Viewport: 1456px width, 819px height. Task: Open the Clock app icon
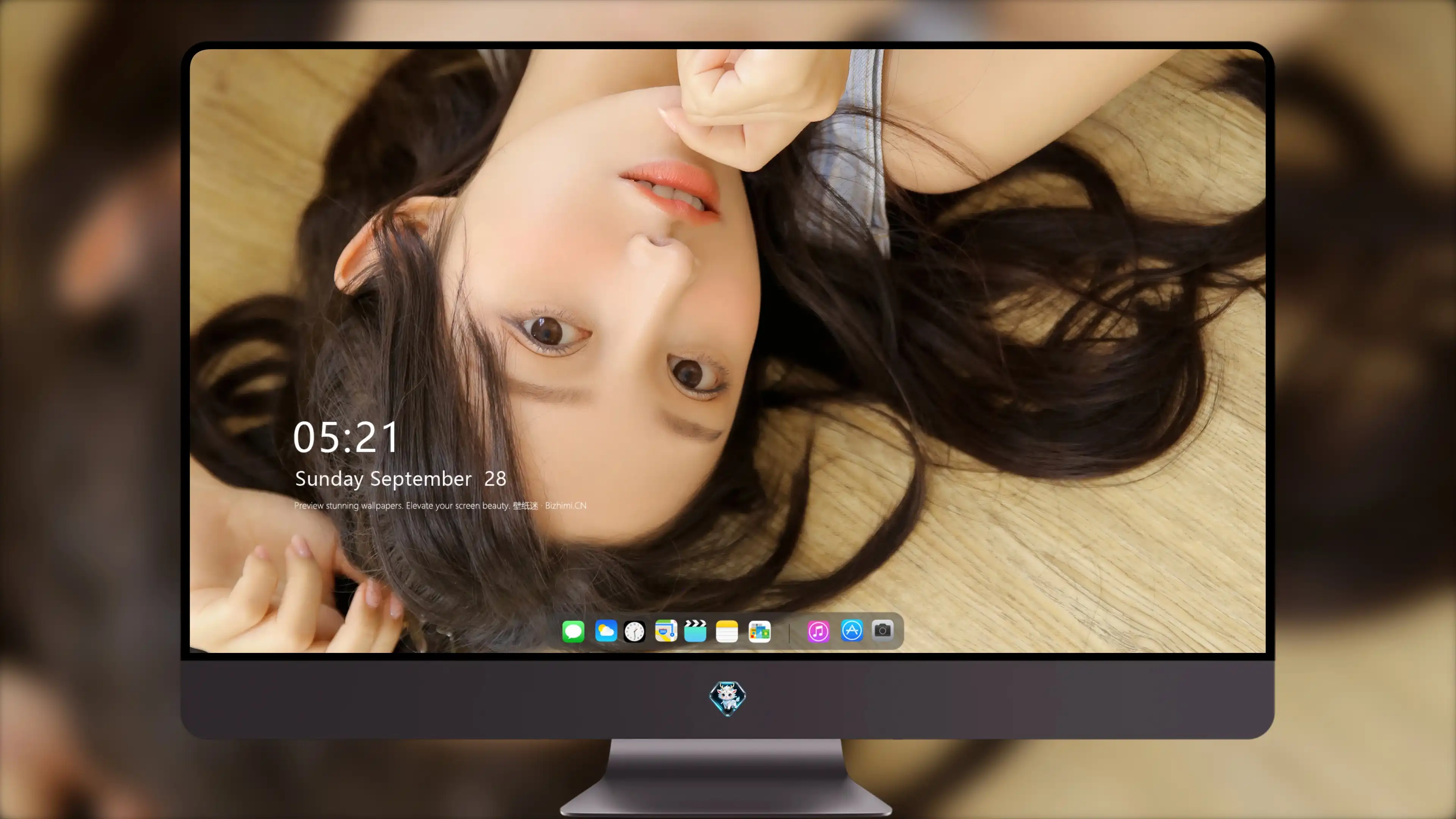634,631
